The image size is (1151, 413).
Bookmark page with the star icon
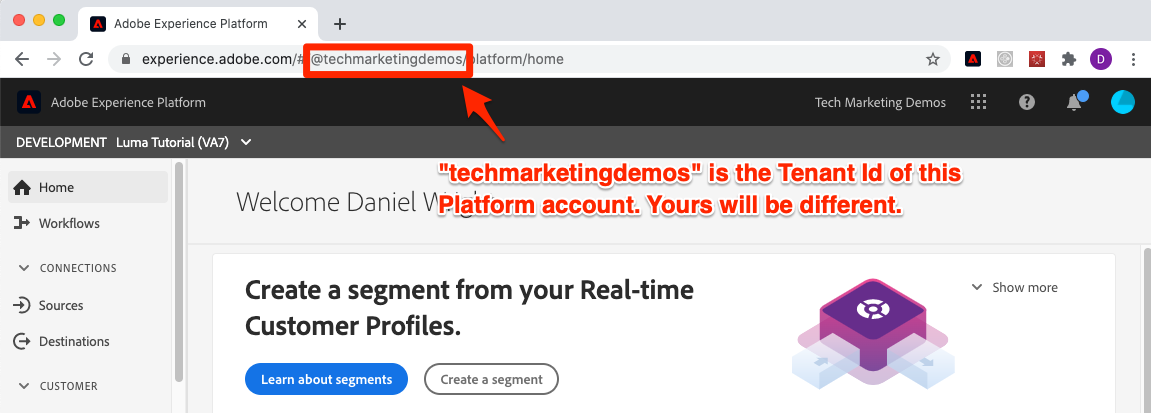[933, 59]
